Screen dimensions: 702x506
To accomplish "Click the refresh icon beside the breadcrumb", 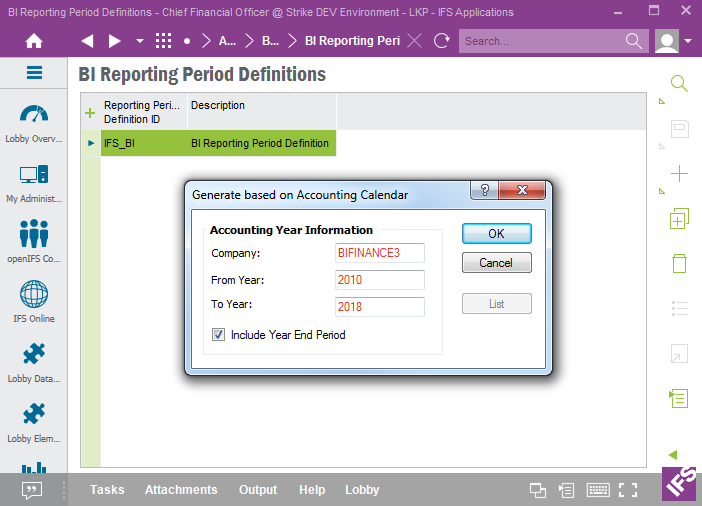I will pyautogui.click(x=441, y=41).
